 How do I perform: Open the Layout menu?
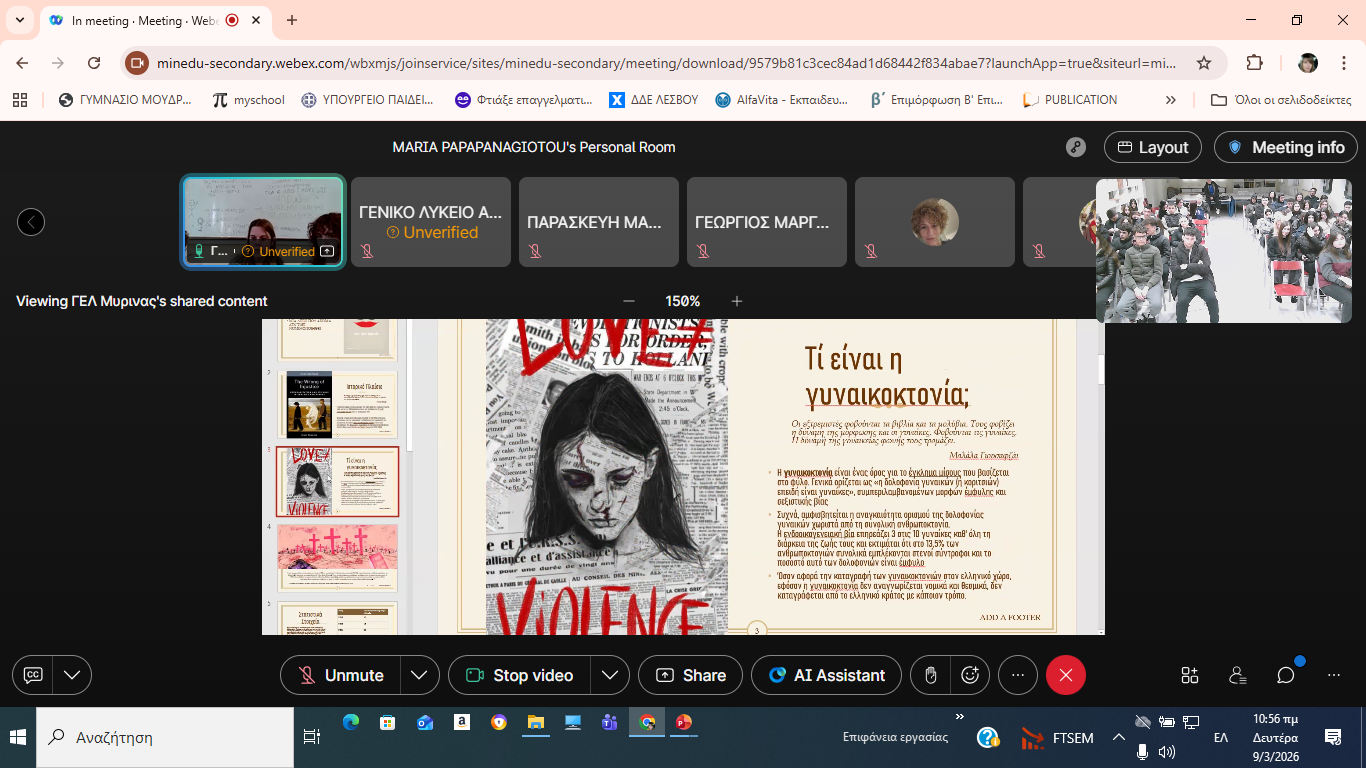1152,147
